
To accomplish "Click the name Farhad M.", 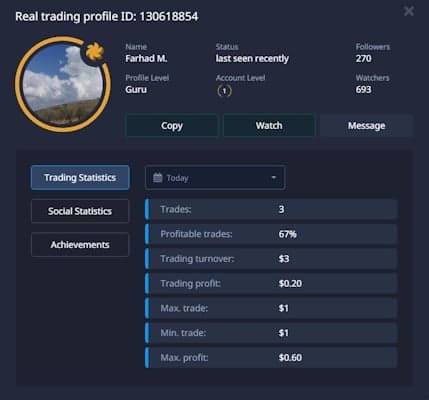I will 146,59.
